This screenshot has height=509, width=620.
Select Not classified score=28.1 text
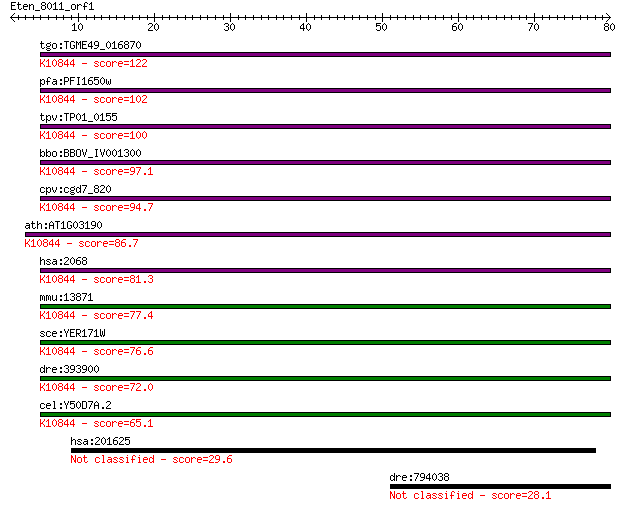tap(470, 495)
